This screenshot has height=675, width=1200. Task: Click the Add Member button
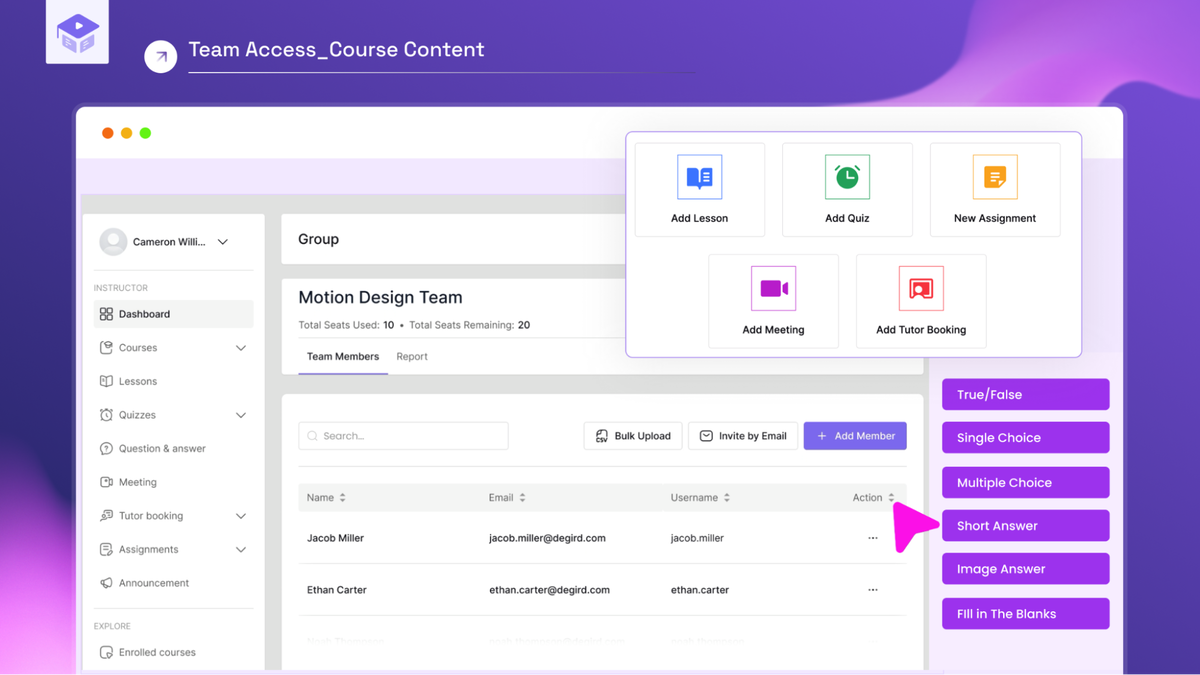tap(855, 436)
